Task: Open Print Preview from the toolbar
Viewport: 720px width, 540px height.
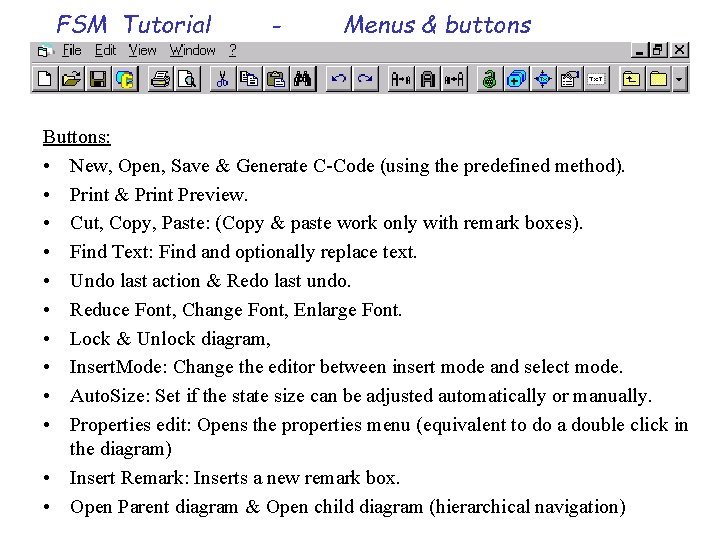Action: click(187, 79)
